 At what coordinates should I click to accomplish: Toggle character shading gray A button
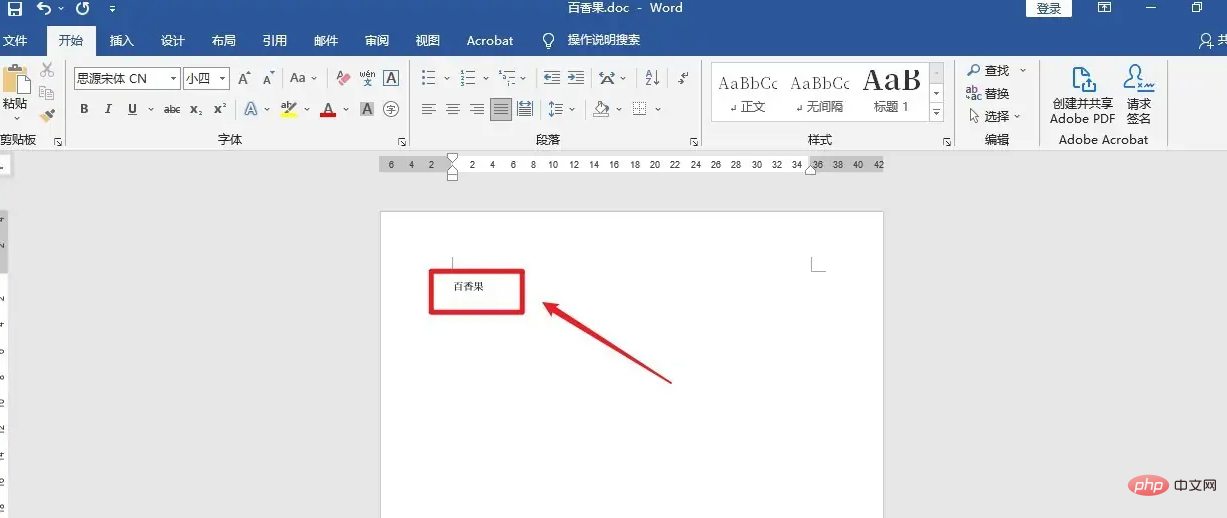(x=367, y=109)
